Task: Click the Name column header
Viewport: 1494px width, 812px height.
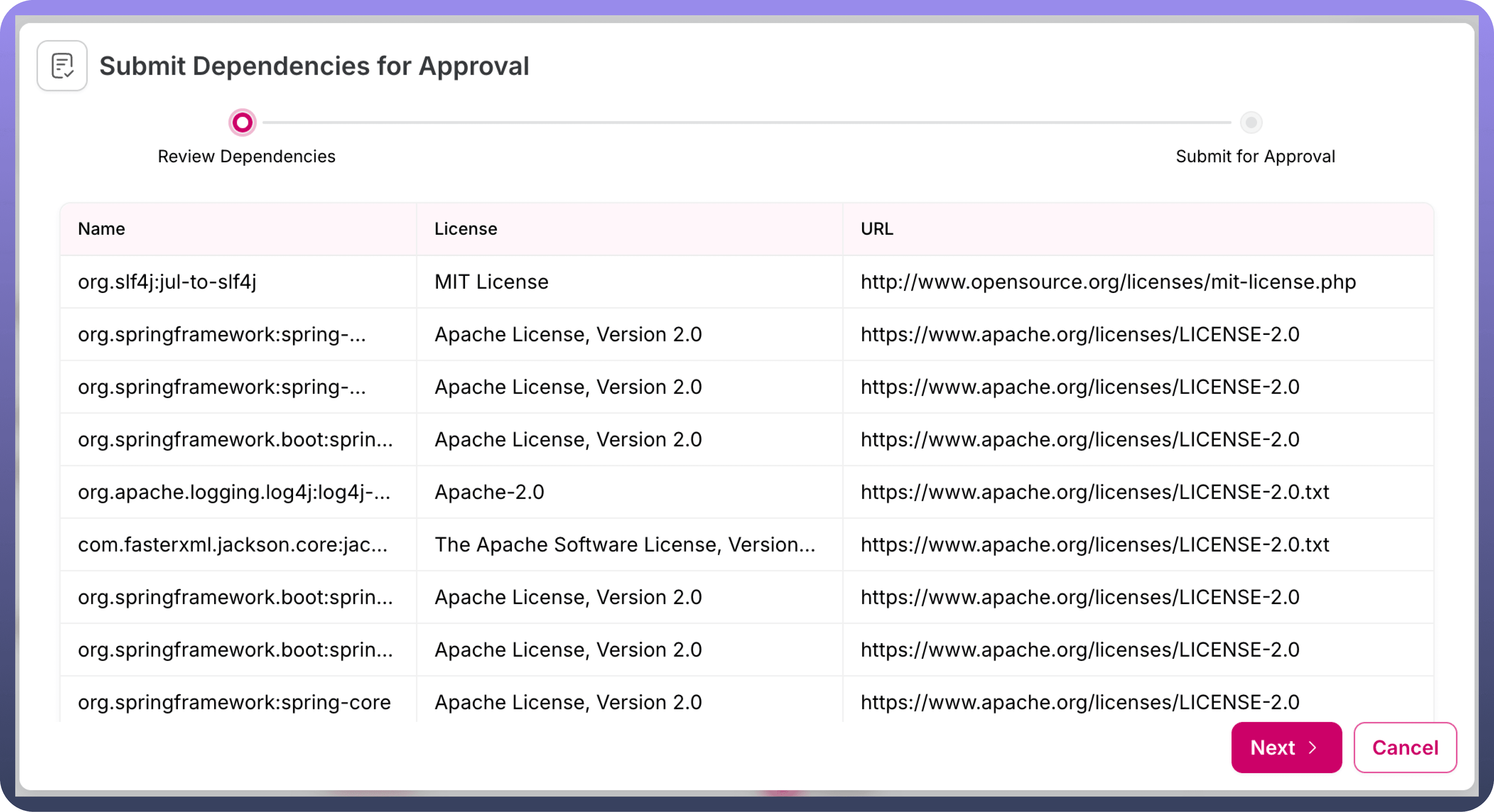Action: pyautogui.click(x=101, y=229)
